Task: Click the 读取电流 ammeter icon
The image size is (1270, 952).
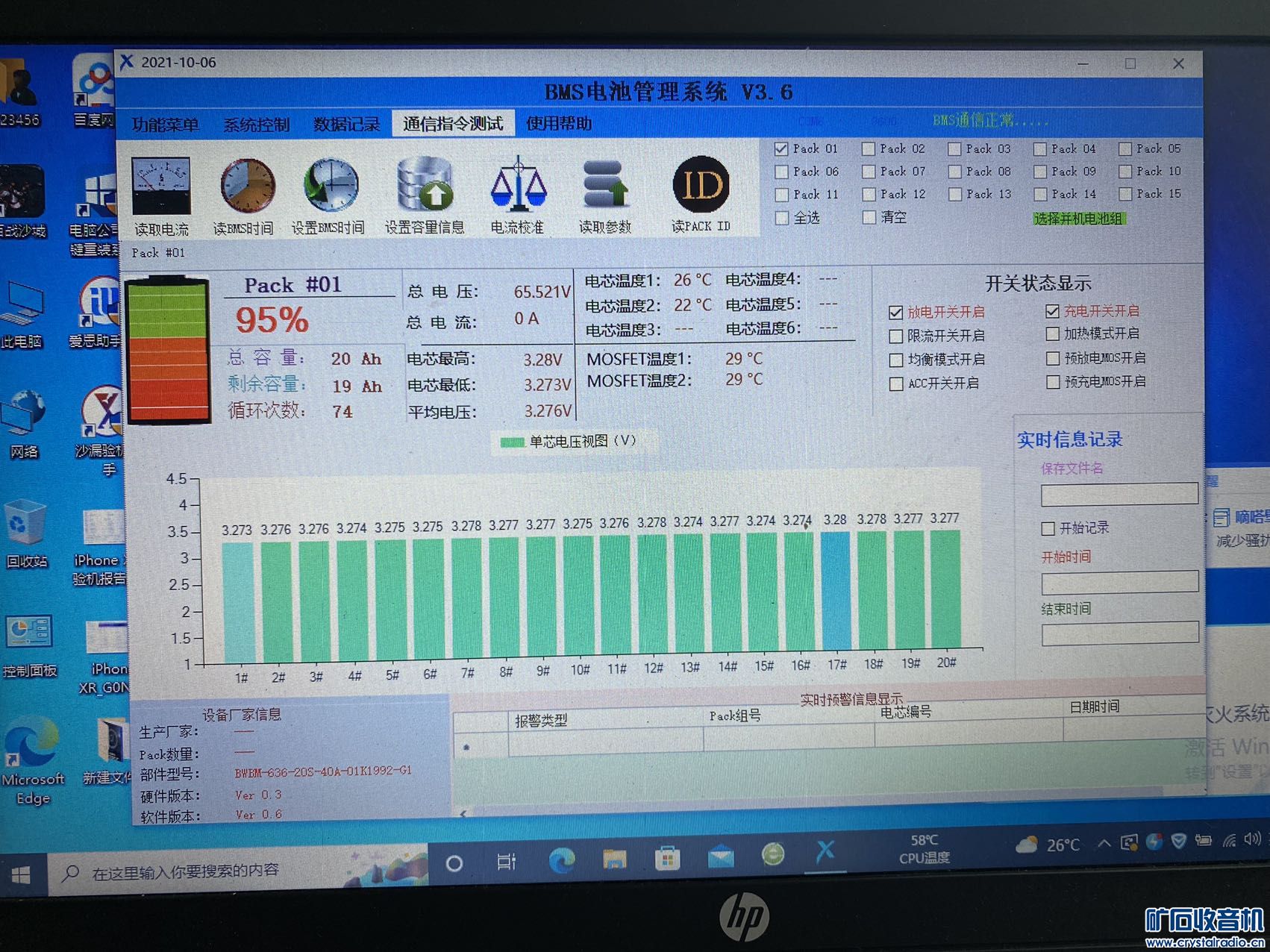Action: [161, 186]
